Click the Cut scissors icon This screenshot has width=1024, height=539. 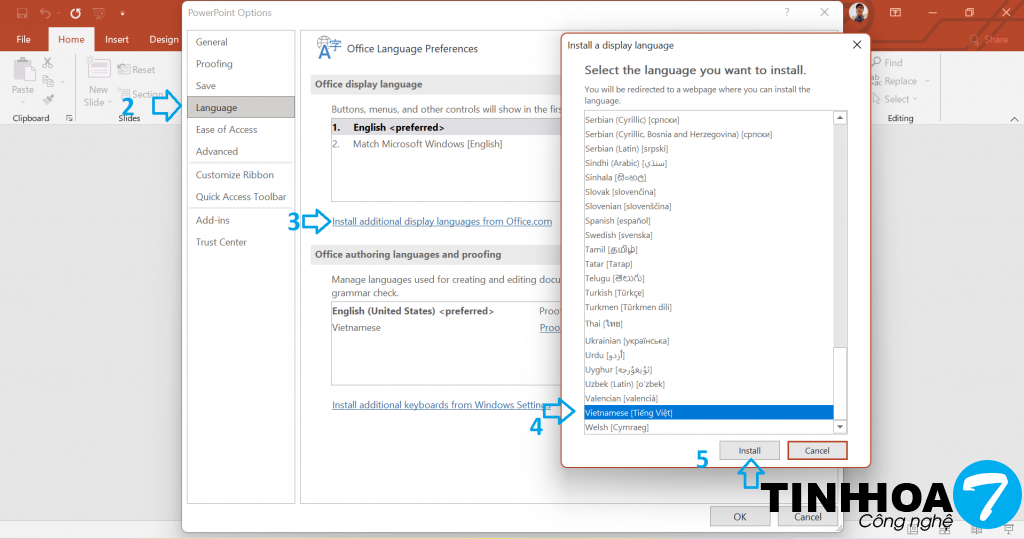coord(47,63)
